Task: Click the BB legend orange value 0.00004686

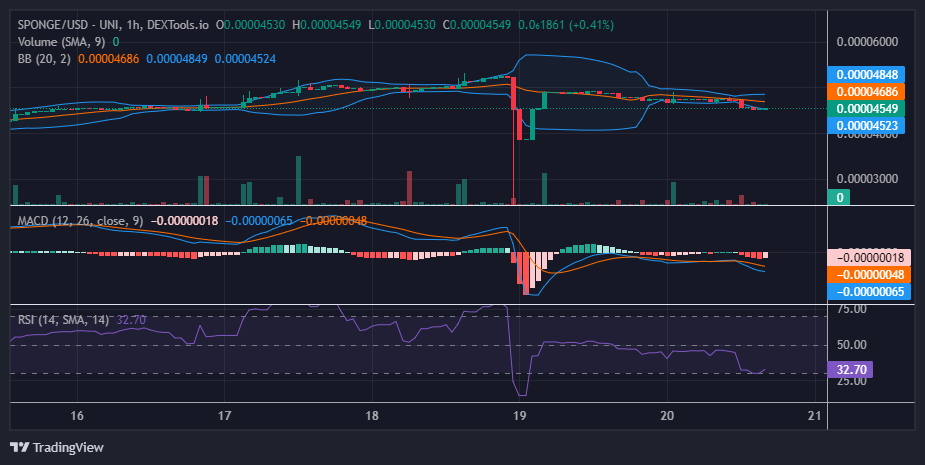Action: pyautogui.click(x=109, y=59)
